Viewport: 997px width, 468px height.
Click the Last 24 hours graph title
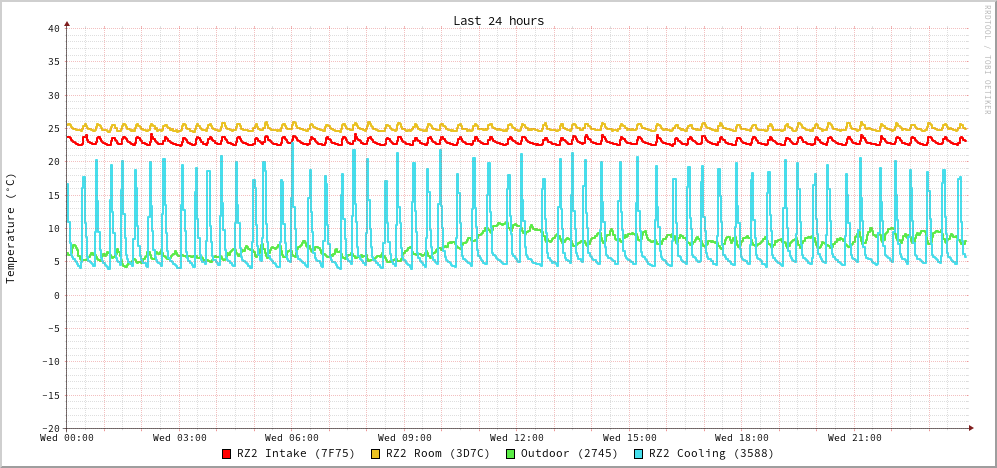498,21
